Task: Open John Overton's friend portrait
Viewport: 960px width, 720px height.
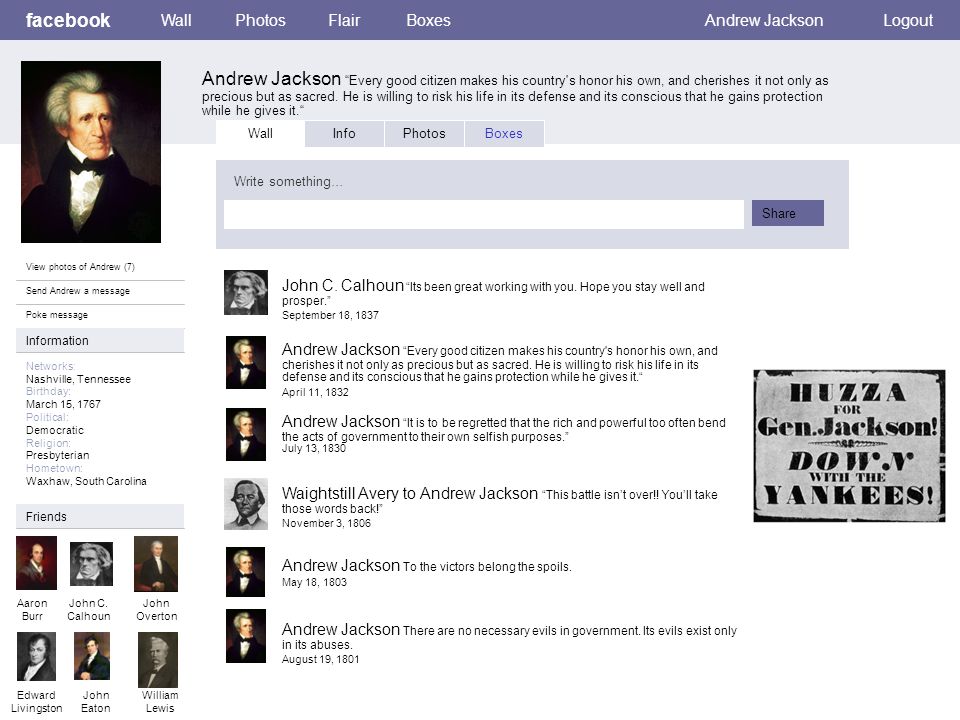Action: (156, 564)
